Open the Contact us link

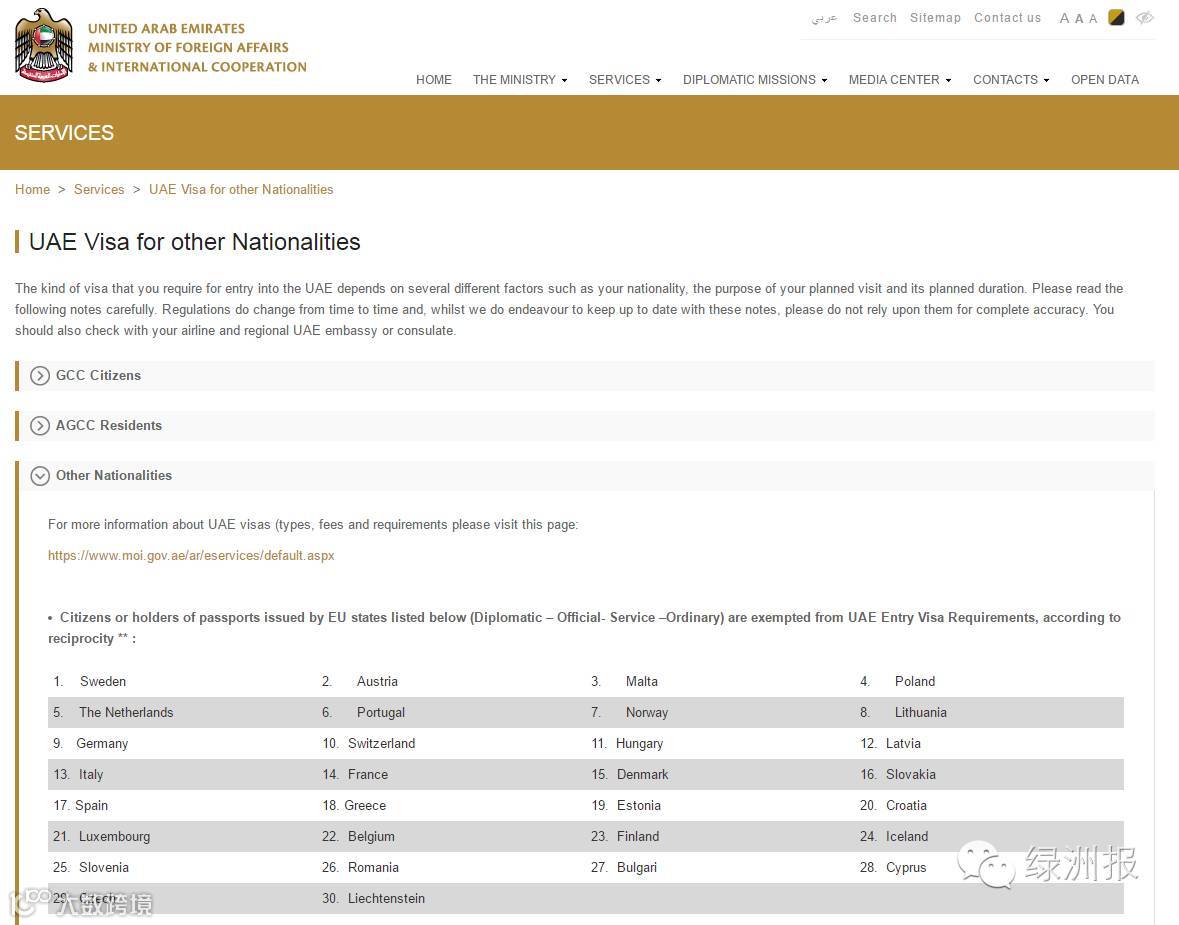1008,18
